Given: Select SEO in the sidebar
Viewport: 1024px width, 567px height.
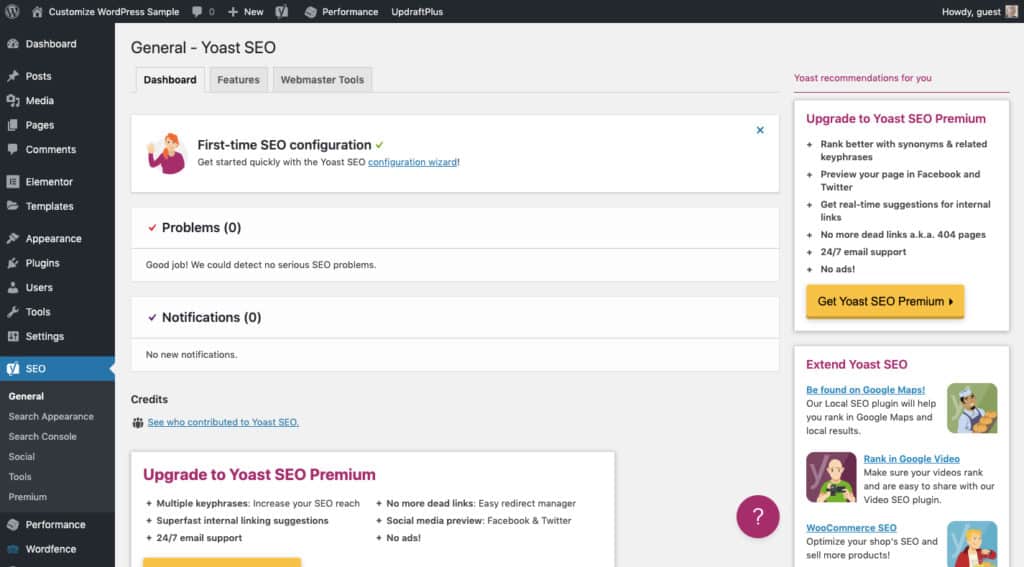Looking at the screenshot, I should pyautogui.click(x=57, y=368).
